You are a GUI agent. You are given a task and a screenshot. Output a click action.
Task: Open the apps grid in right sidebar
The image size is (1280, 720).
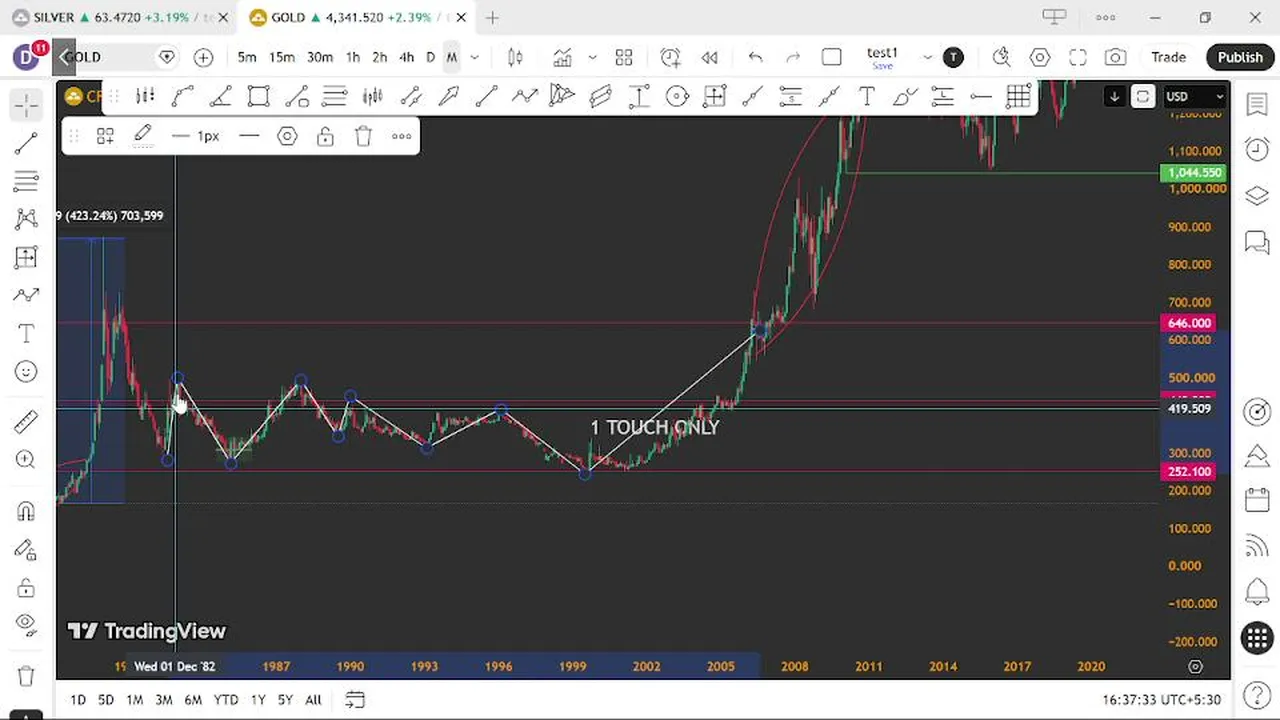coord(1257,637)
